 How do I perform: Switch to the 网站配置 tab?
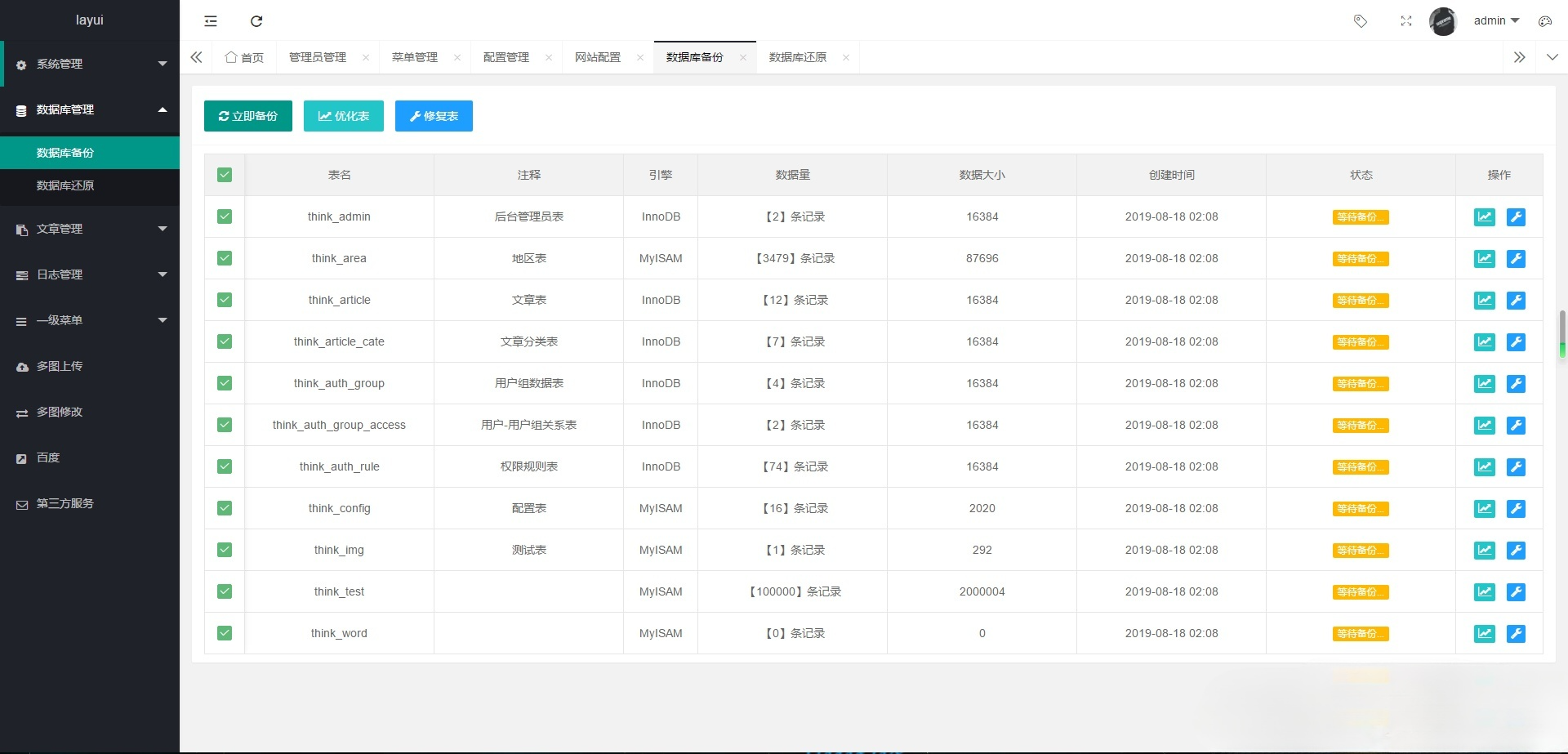[x=599, y=57]
